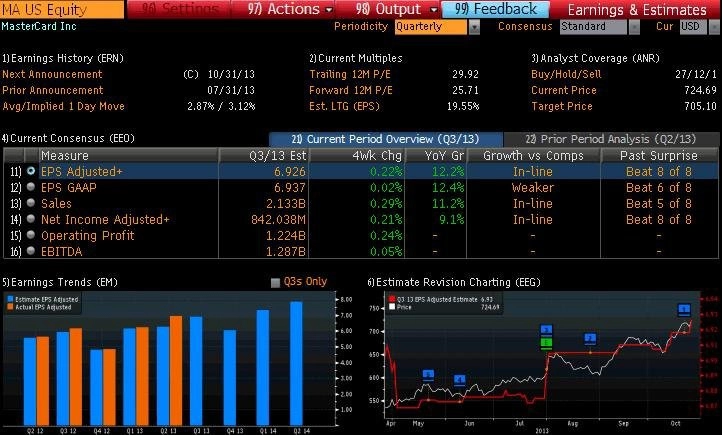Select the Operating Profit radio button
Viewport: 722px width, 435px height.
pyautogui.click(x=31, y=235)
